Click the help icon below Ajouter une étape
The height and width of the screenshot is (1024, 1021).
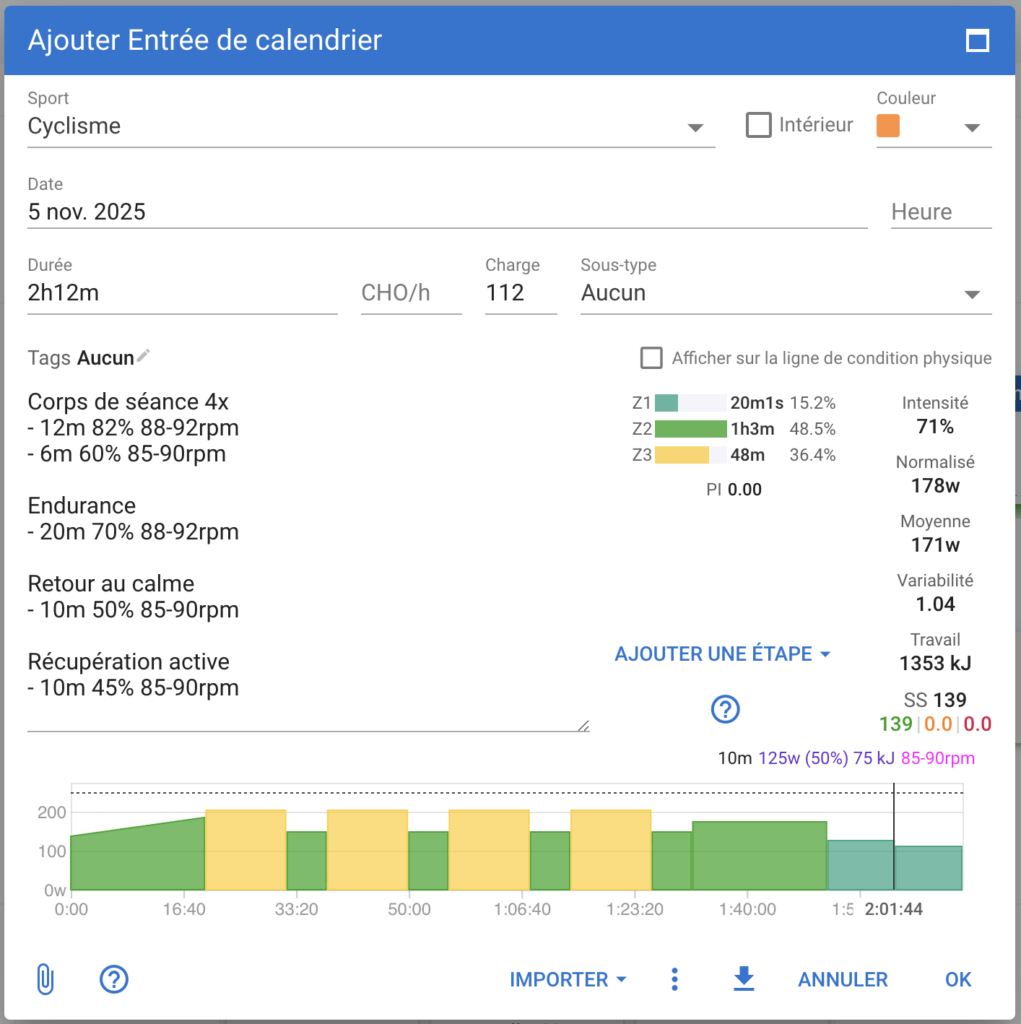pos(725,709)
